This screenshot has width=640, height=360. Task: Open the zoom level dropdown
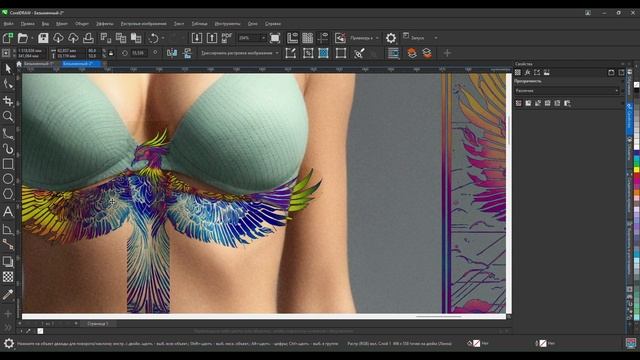click(x=263, y=38)
